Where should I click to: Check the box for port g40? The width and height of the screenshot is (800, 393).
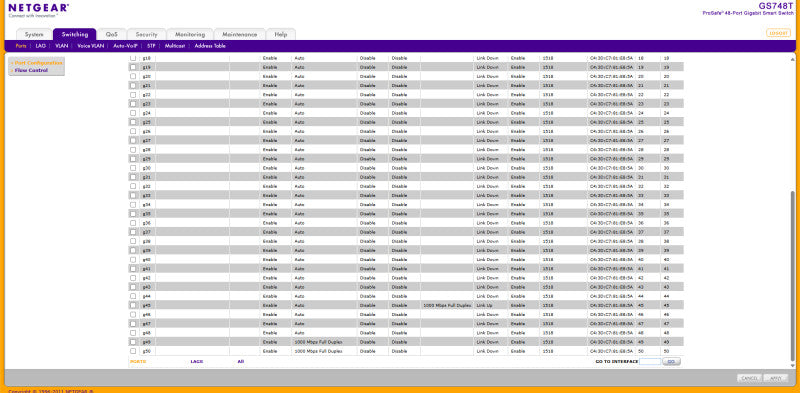coord(133,259)
